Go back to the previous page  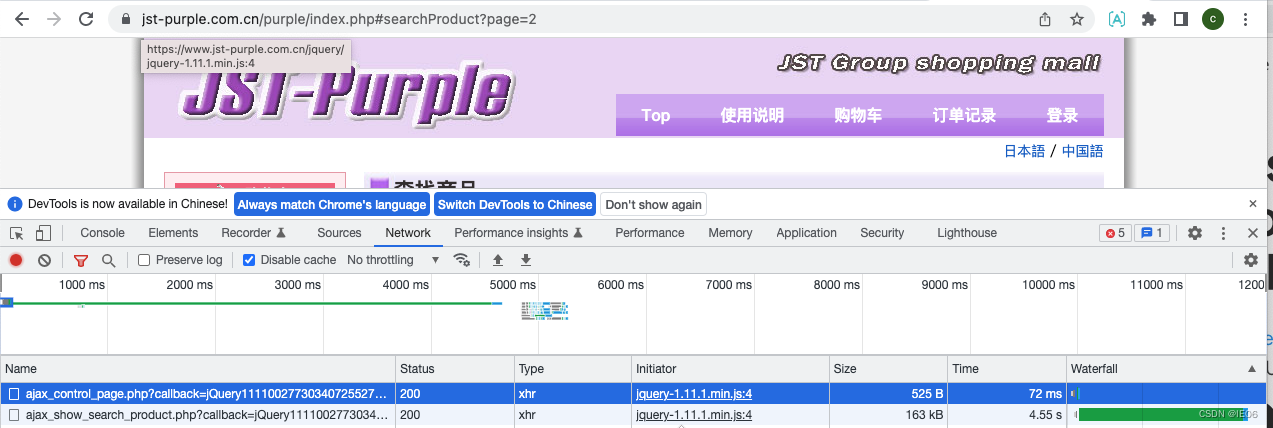pyautogui.click(x=22, y=19)
